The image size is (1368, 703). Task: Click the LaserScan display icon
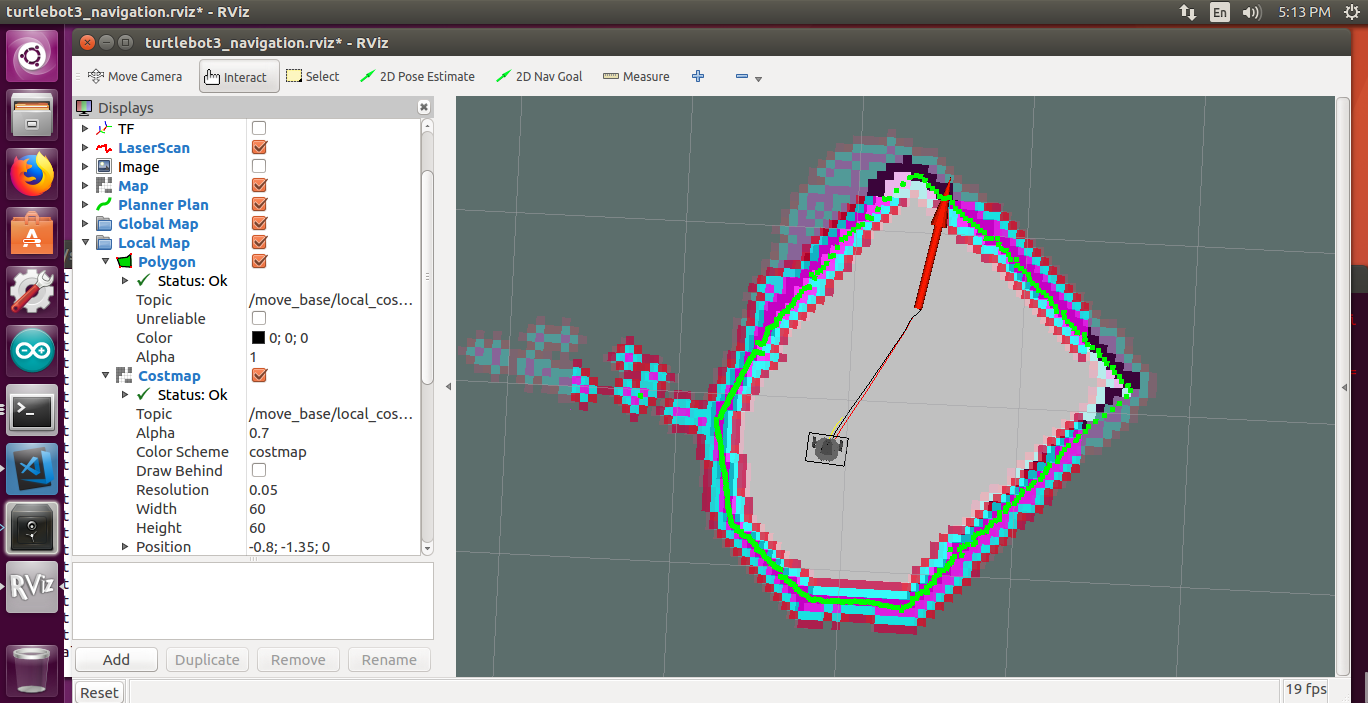point(105,148)
